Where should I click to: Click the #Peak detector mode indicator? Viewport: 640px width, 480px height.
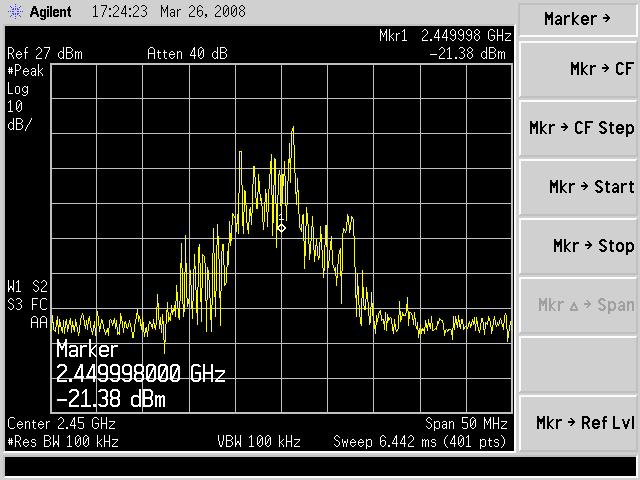pyautogui.click(x=25, y=71)
